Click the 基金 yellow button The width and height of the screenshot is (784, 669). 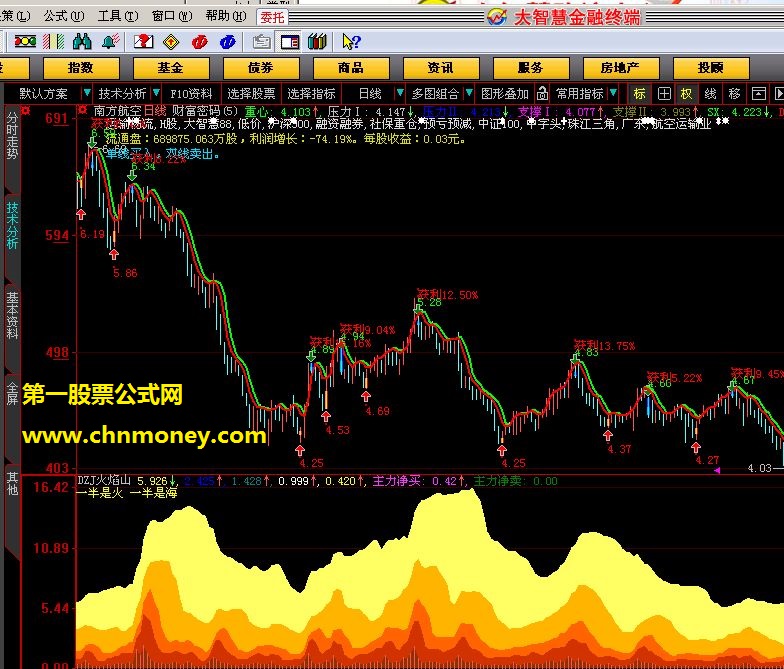tap(171, 68)
